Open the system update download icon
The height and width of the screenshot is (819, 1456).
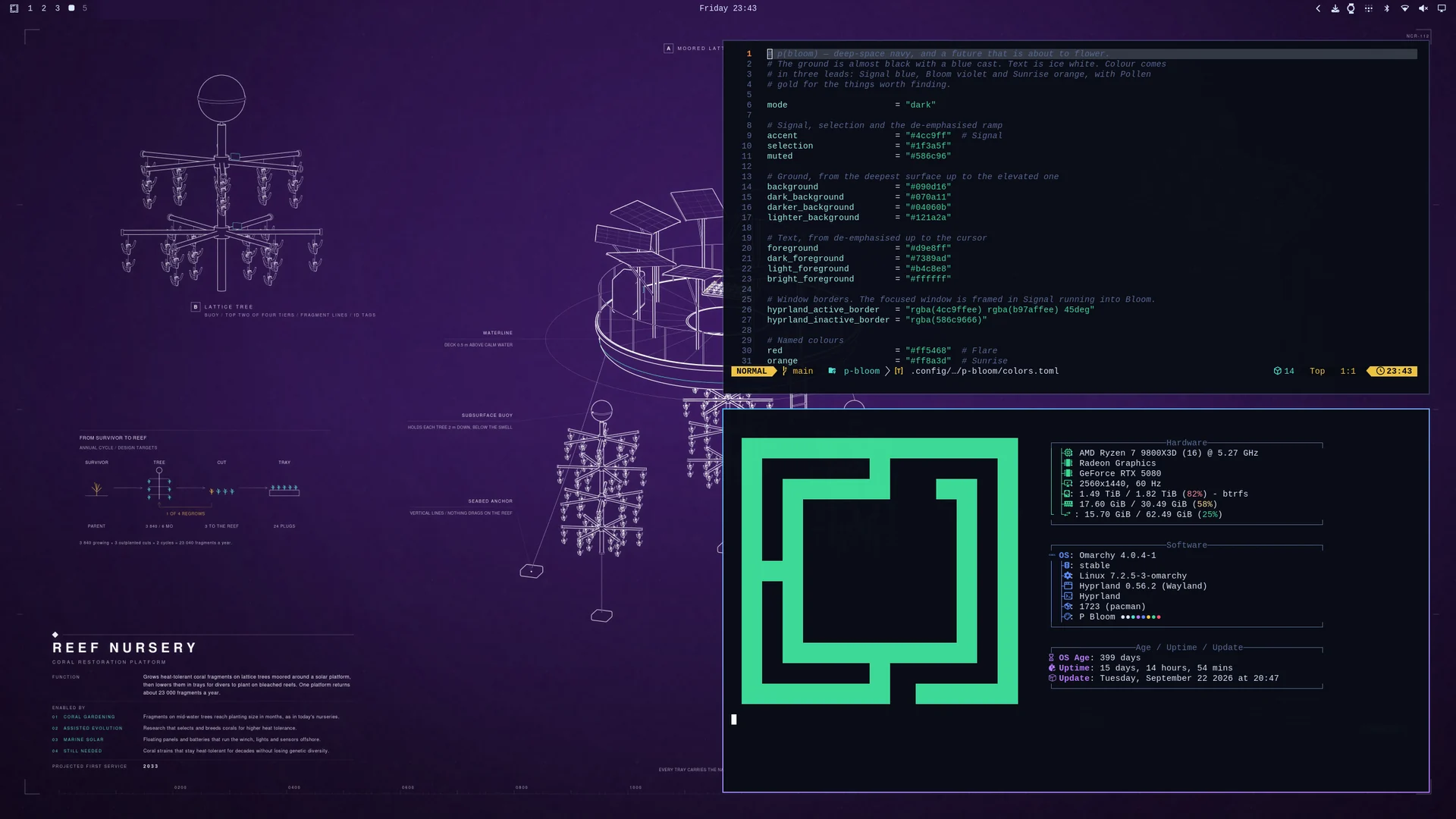1335,8
